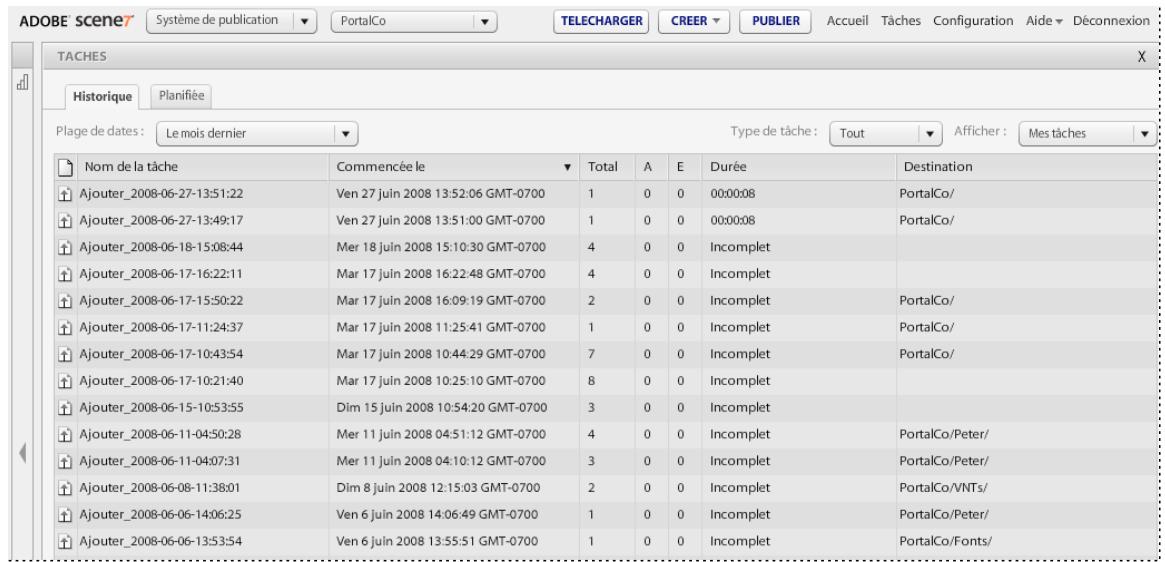This screenshot has height=562, width=1165.
Task: Click the document icon in table header
Action: click(64, 167)
